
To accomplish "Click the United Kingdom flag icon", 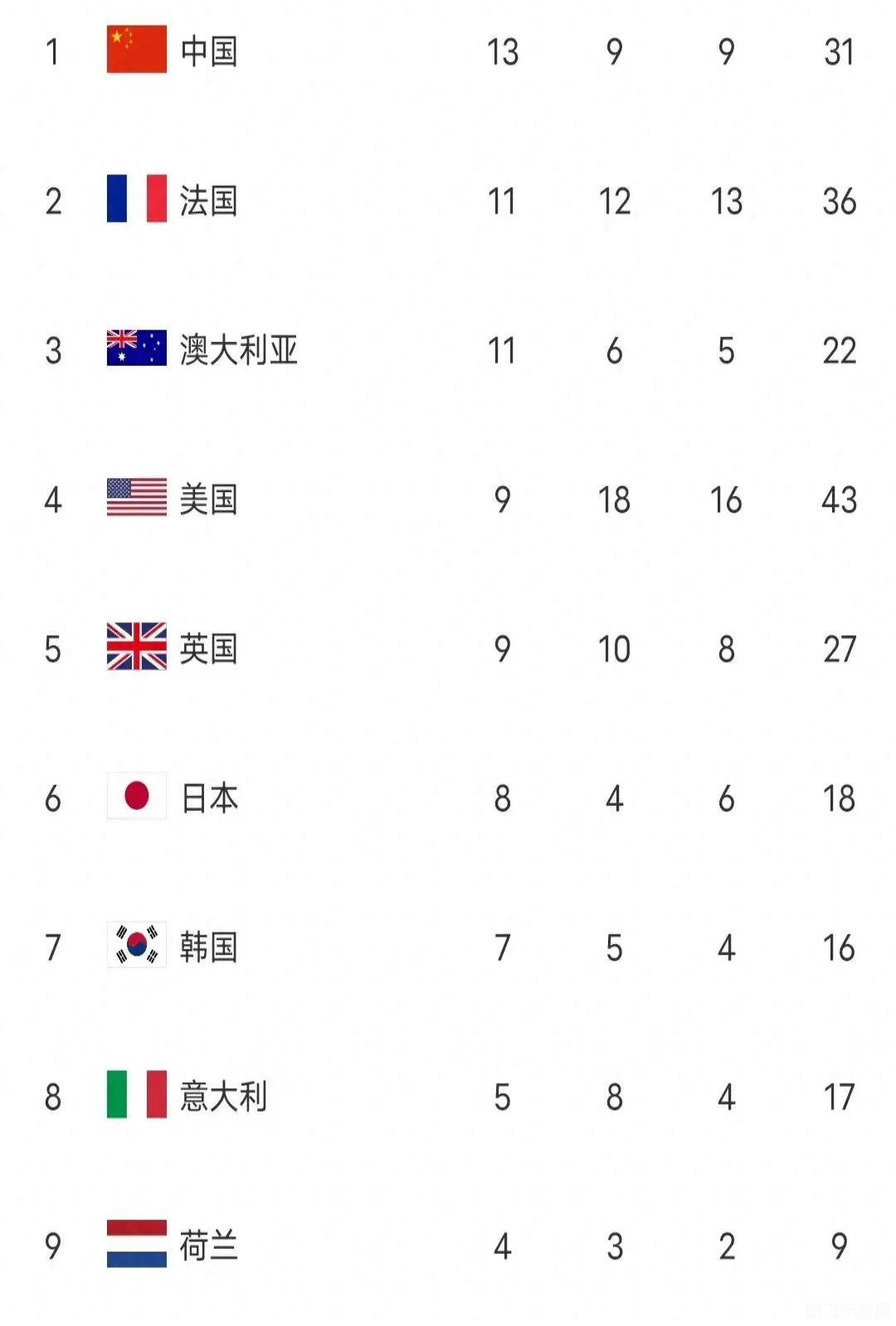I will pos(137,647).
